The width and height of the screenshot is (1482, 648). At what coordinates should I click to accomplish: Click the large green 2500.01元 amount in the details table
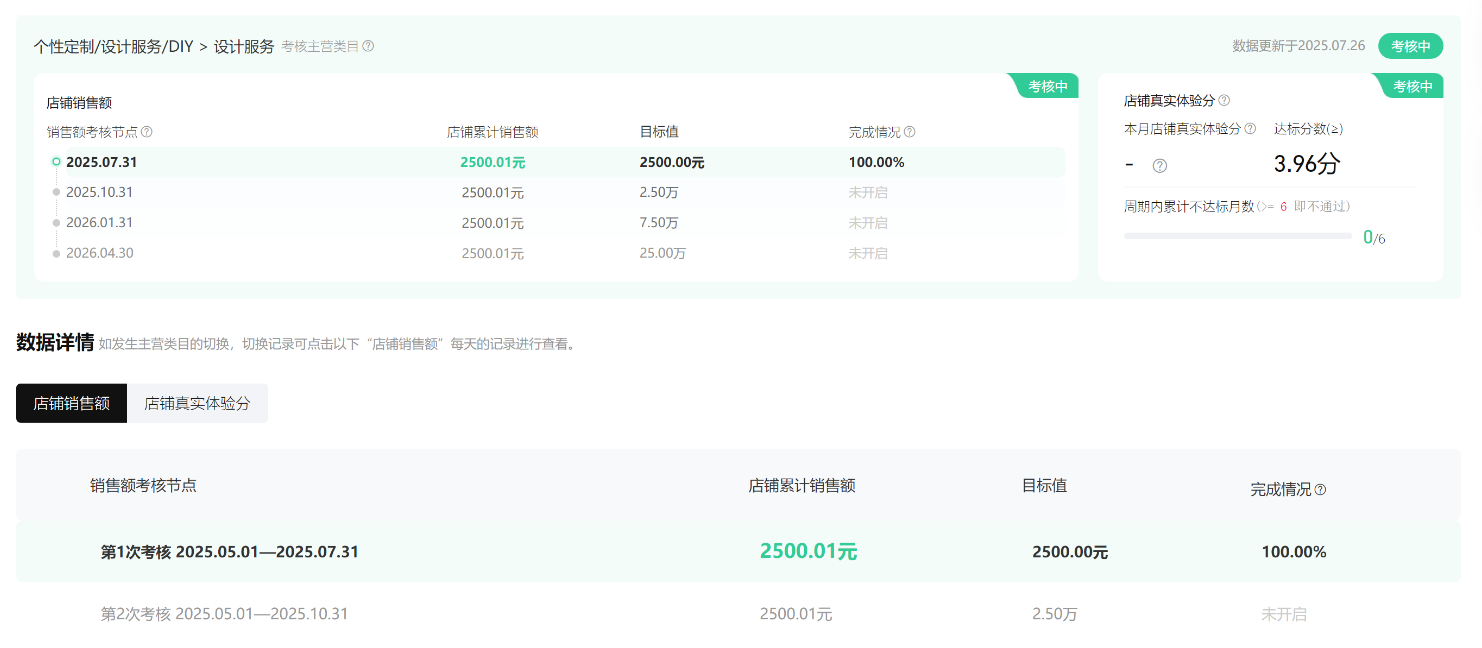pos(808,551)
